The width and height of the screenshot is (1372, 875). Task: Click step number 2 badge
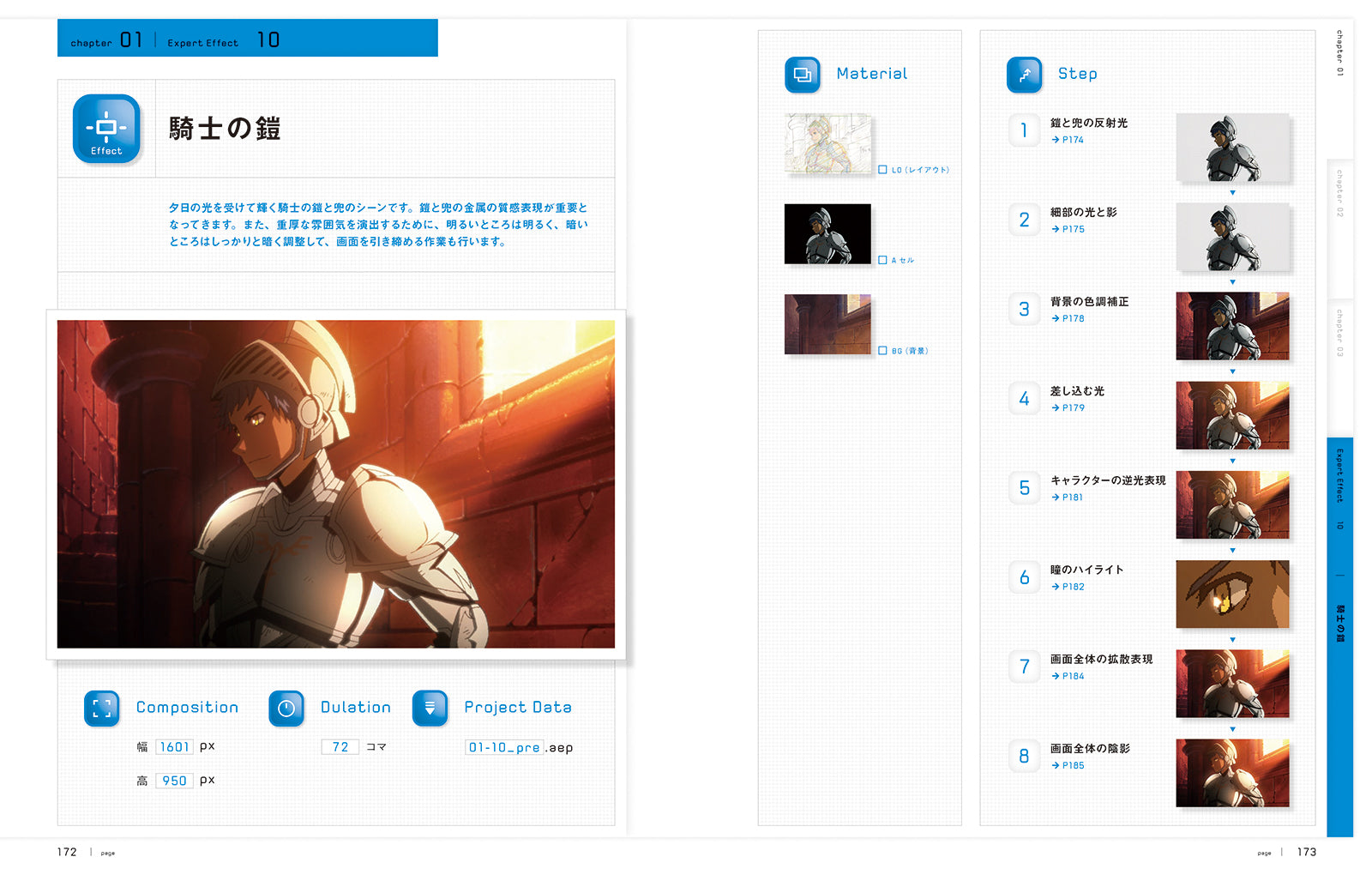coord(1024,220)
